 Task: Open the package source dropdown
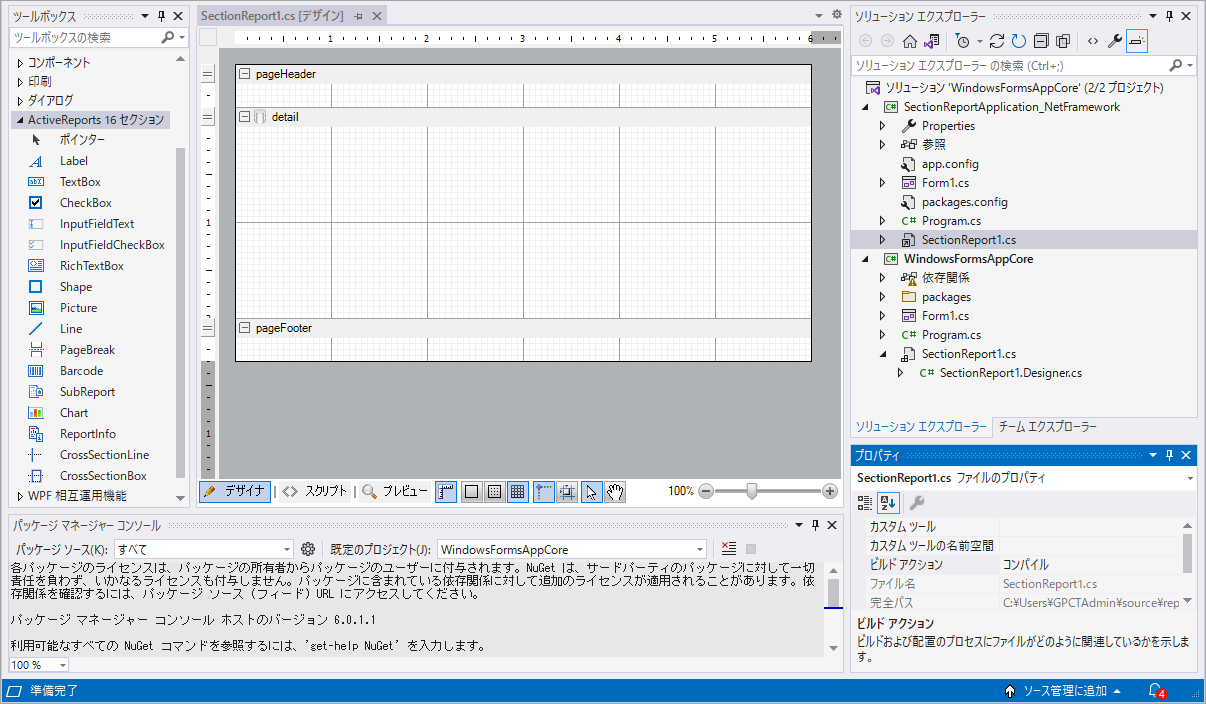tap(286, 549)
